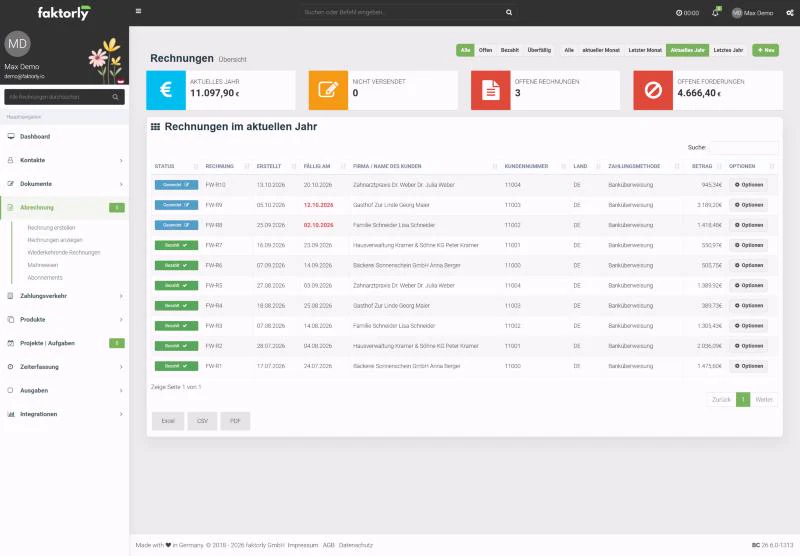Open Optionen dropdown for invoice FW-R1

(x=748, y=366)
